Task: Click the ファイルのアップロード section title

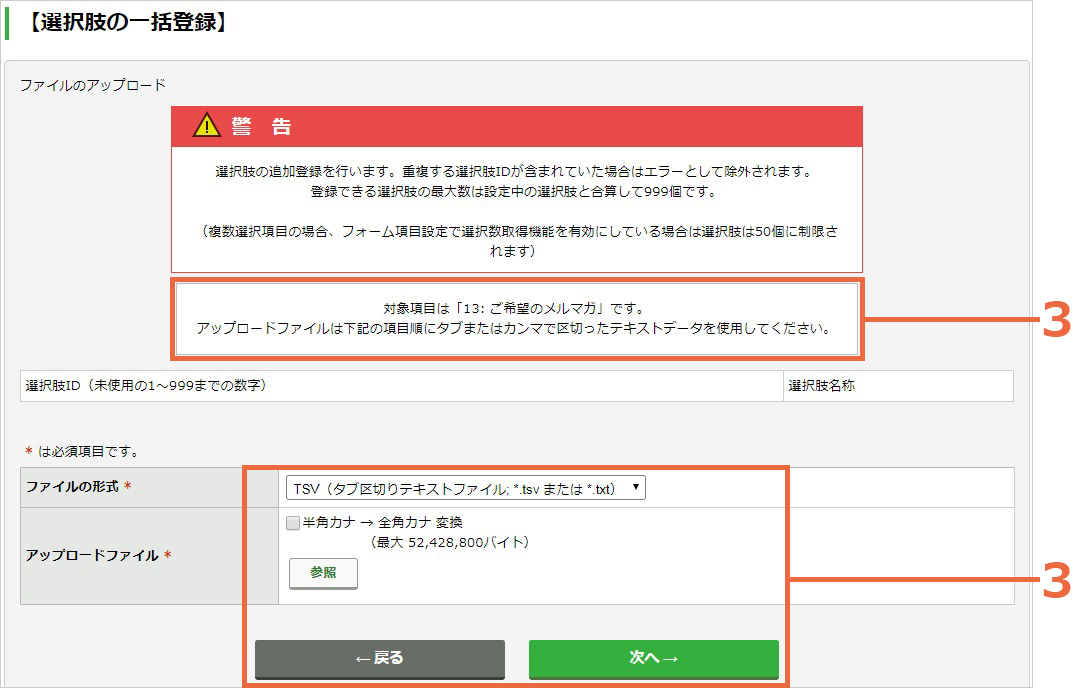Action: [93, 85]
